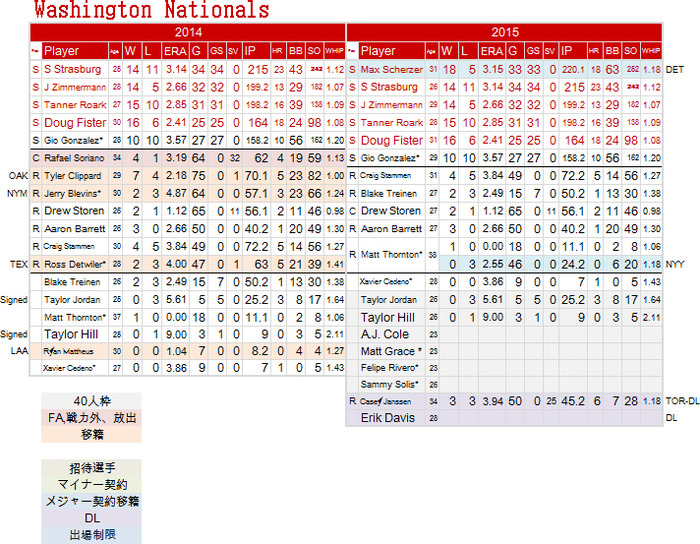This screenshot has height=544, width=700.
Task: Select the Sammy Solis row name
Action: click(x=390, y=385)
